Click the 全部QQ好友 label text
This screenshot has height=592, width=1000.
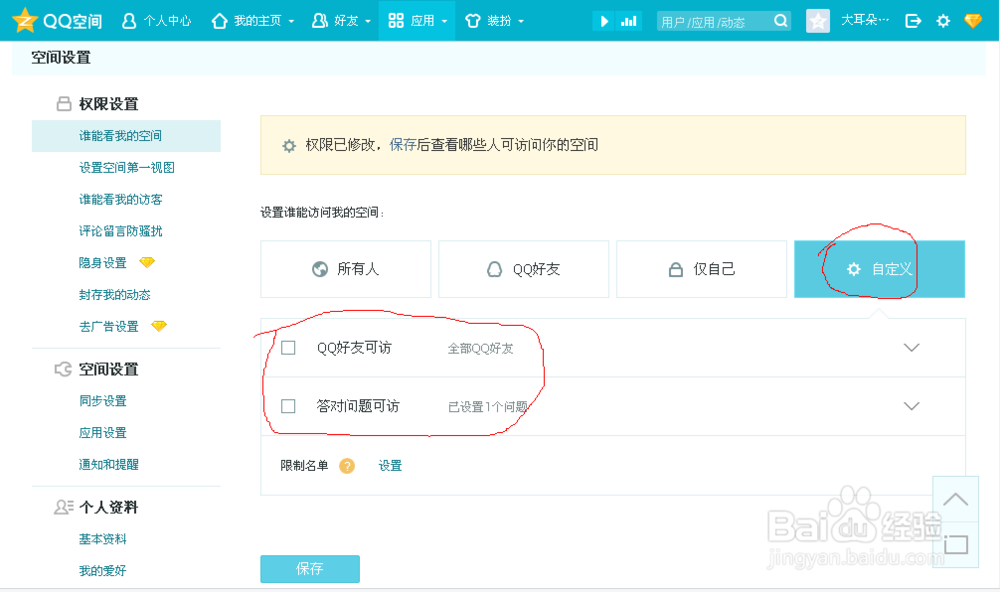pyautogui.click(x=480, y=348)
